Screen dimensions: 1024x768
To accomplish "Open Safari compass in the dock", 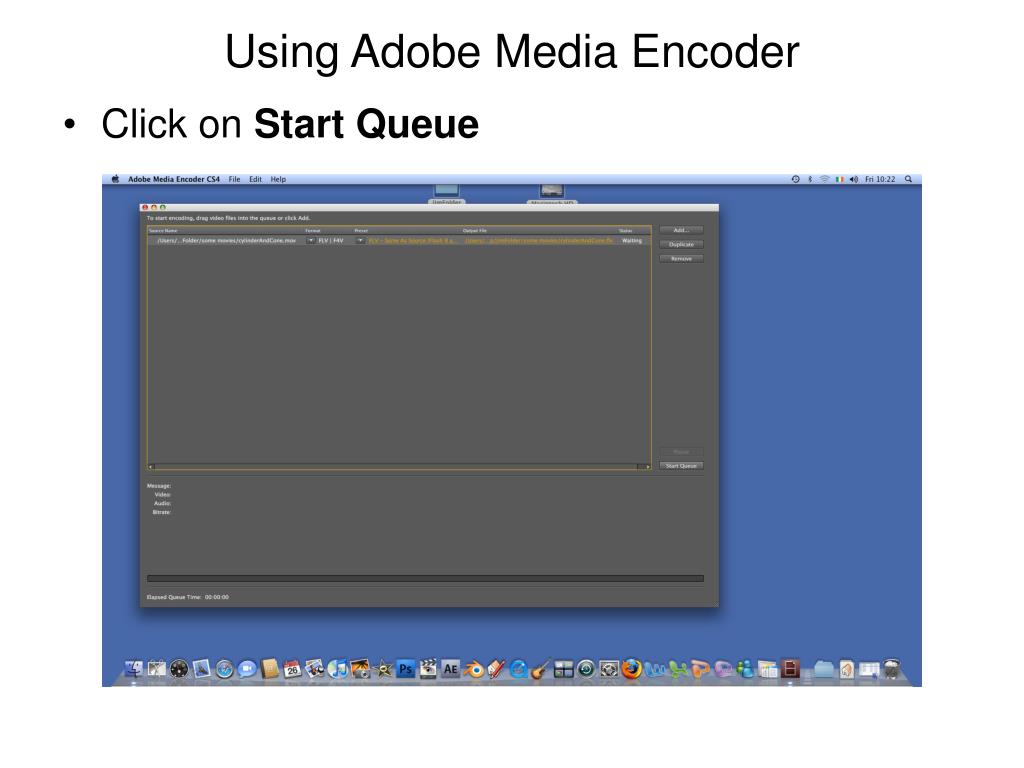I will point(224,669).
